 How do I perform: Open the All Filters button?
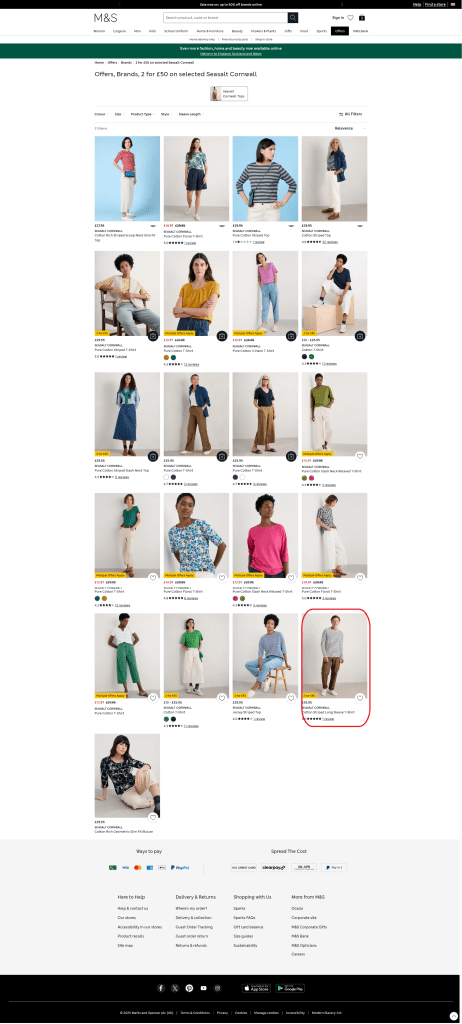[350, 114]
